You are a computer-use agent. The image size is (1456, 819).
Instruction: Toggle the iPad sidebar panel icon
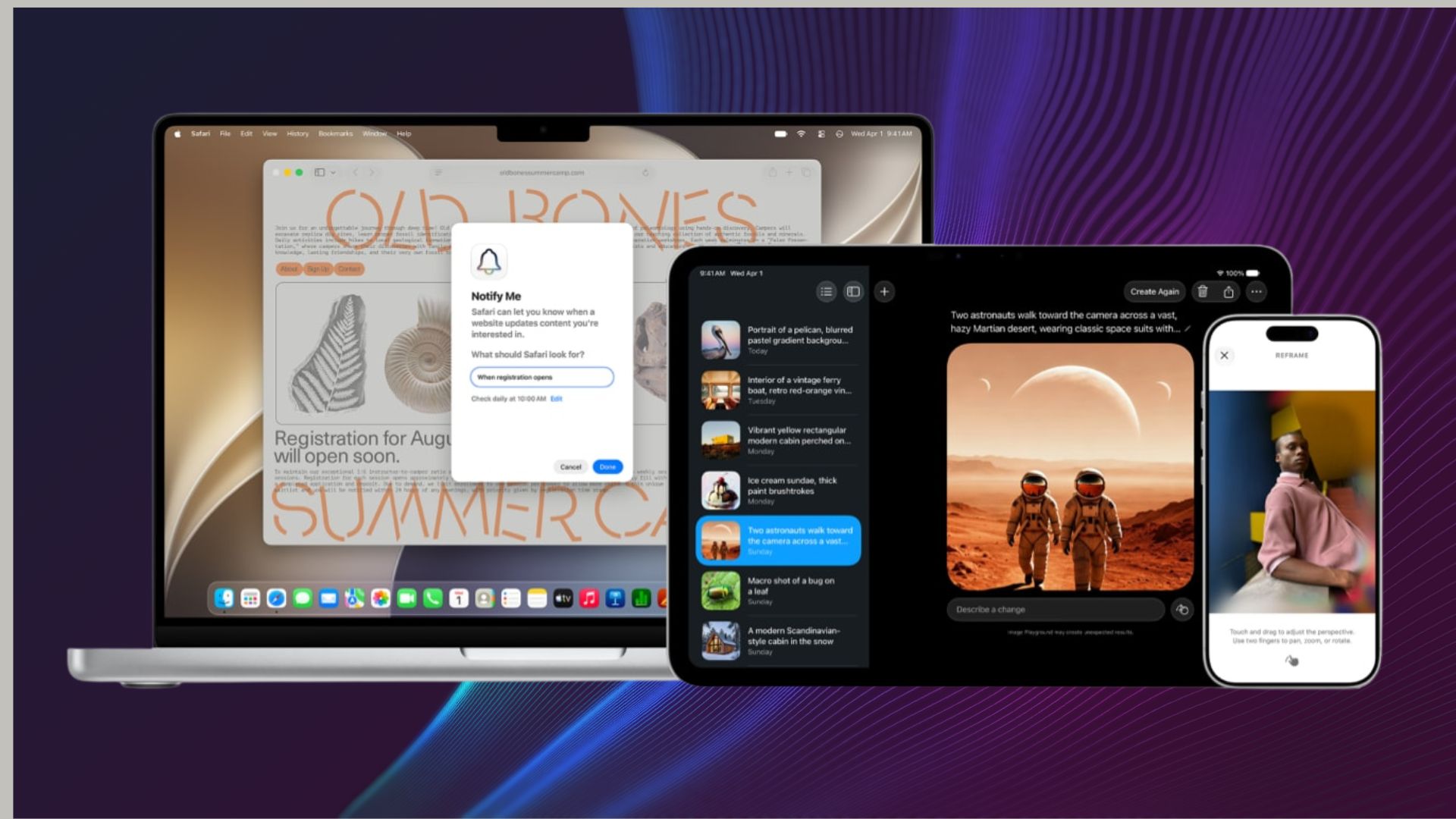(854, 291)
